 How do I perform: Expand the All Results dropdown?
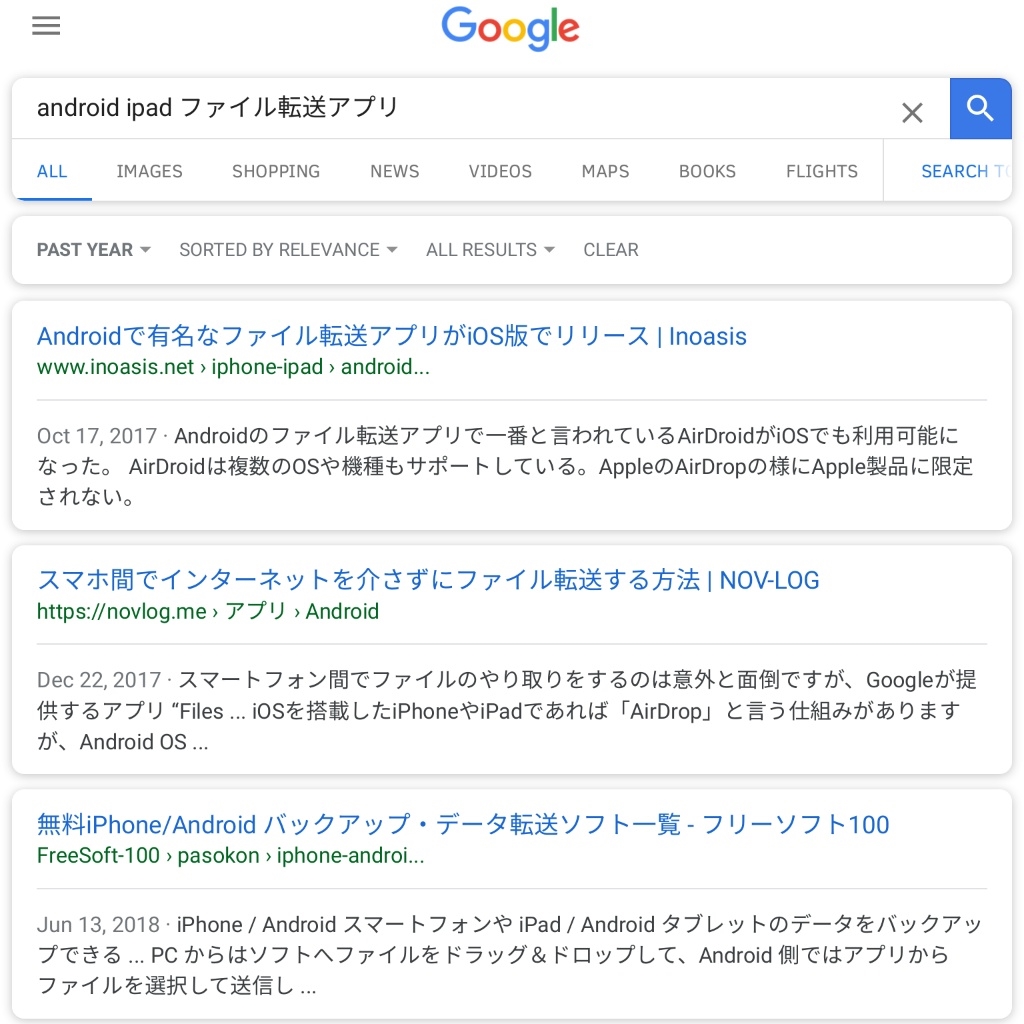click(490, 249)
